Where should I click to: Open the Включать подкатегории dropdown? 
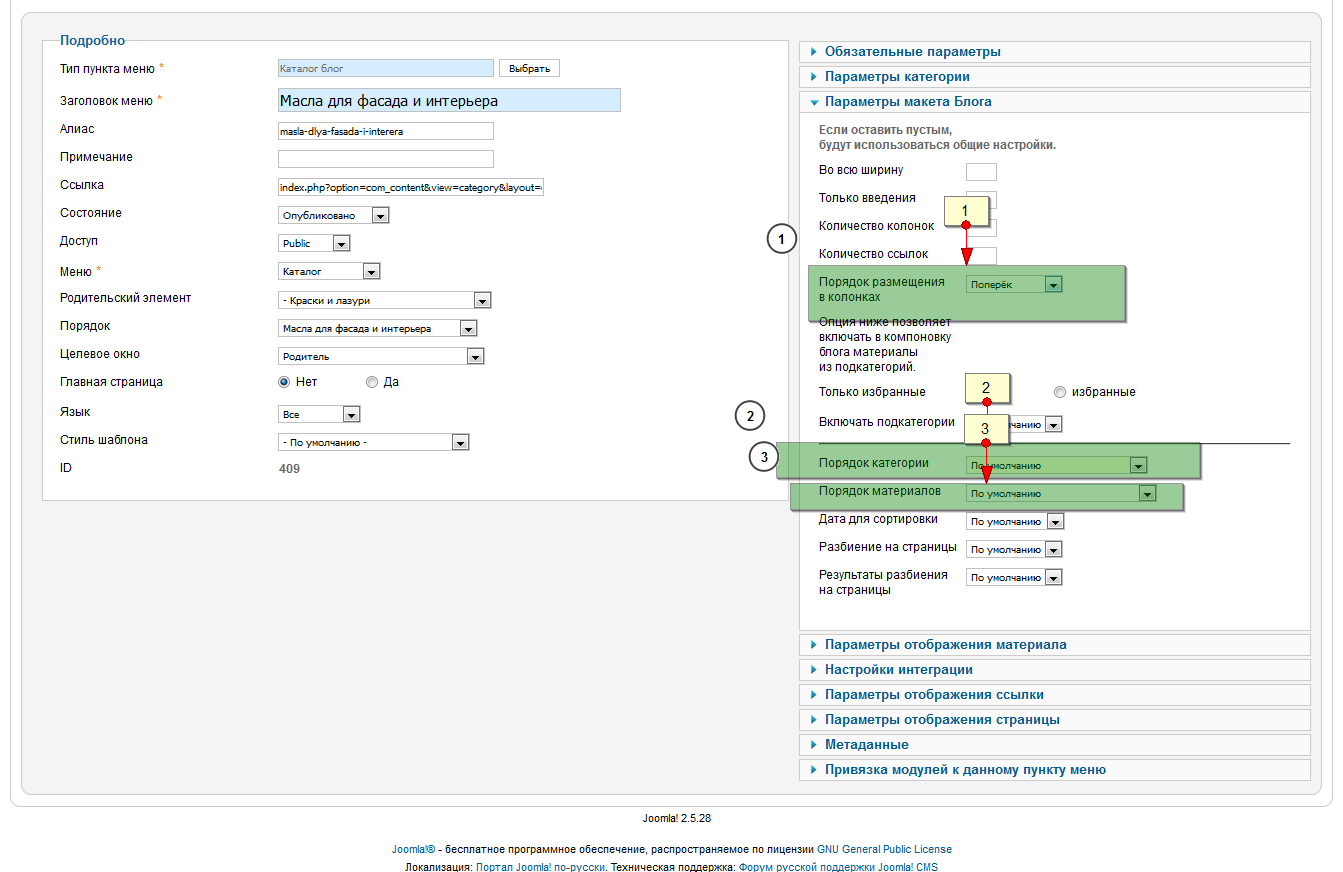(1014, 424)
